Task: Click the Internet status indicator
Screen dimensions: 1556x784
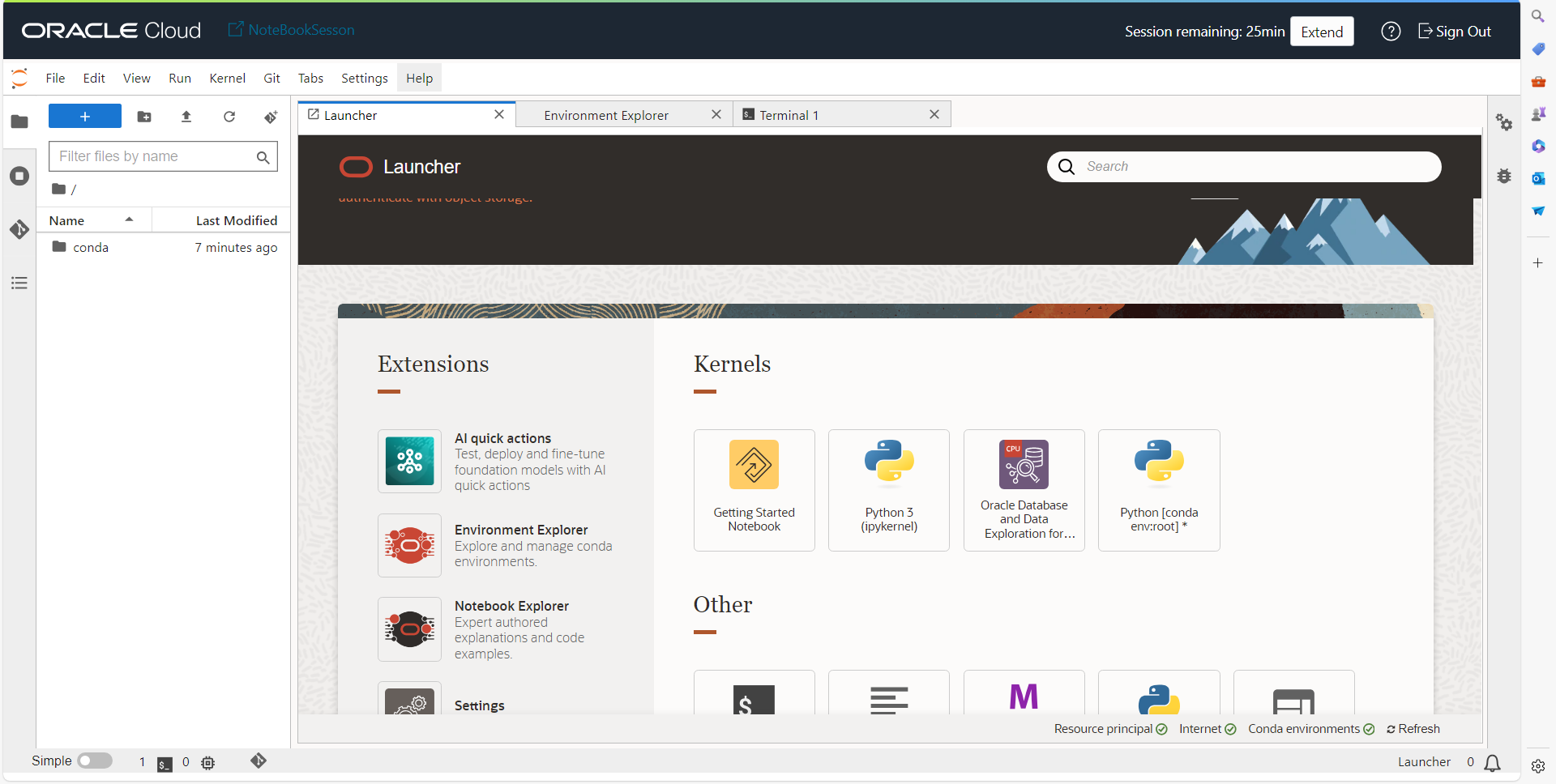Action: [1208, 729]
